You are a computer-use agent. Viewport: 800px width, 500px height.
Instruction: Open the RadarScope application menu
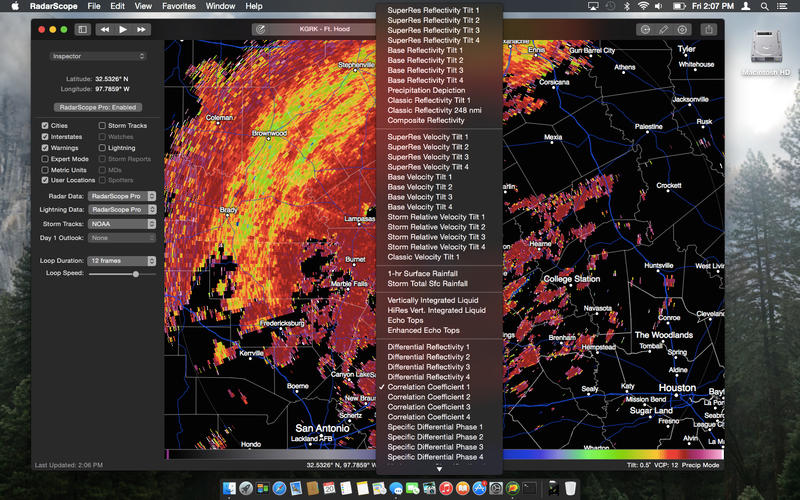[x=54, y=6]
